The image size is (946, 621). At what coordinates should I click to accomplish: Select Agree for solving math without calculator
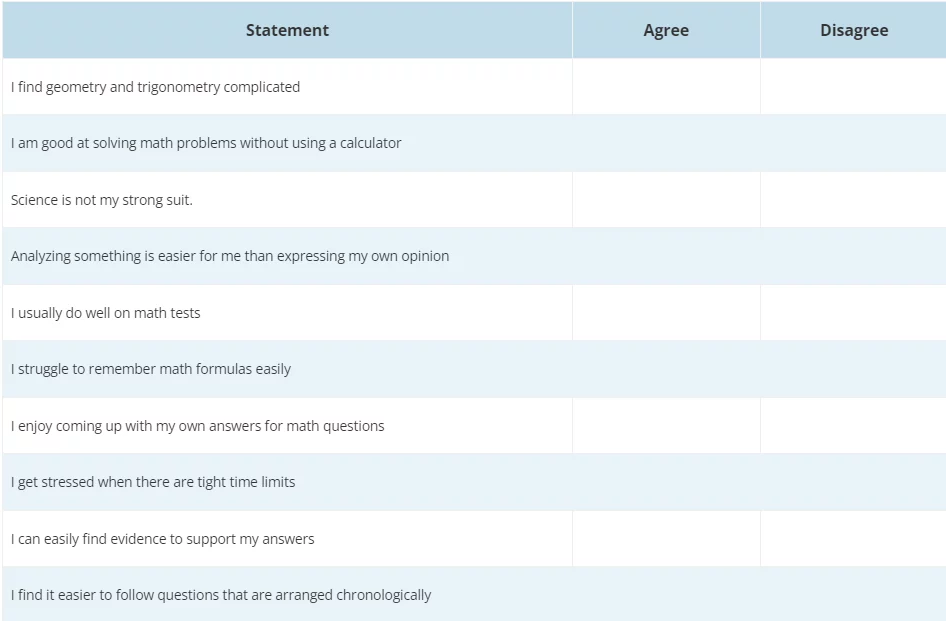[x=666, y=143]
